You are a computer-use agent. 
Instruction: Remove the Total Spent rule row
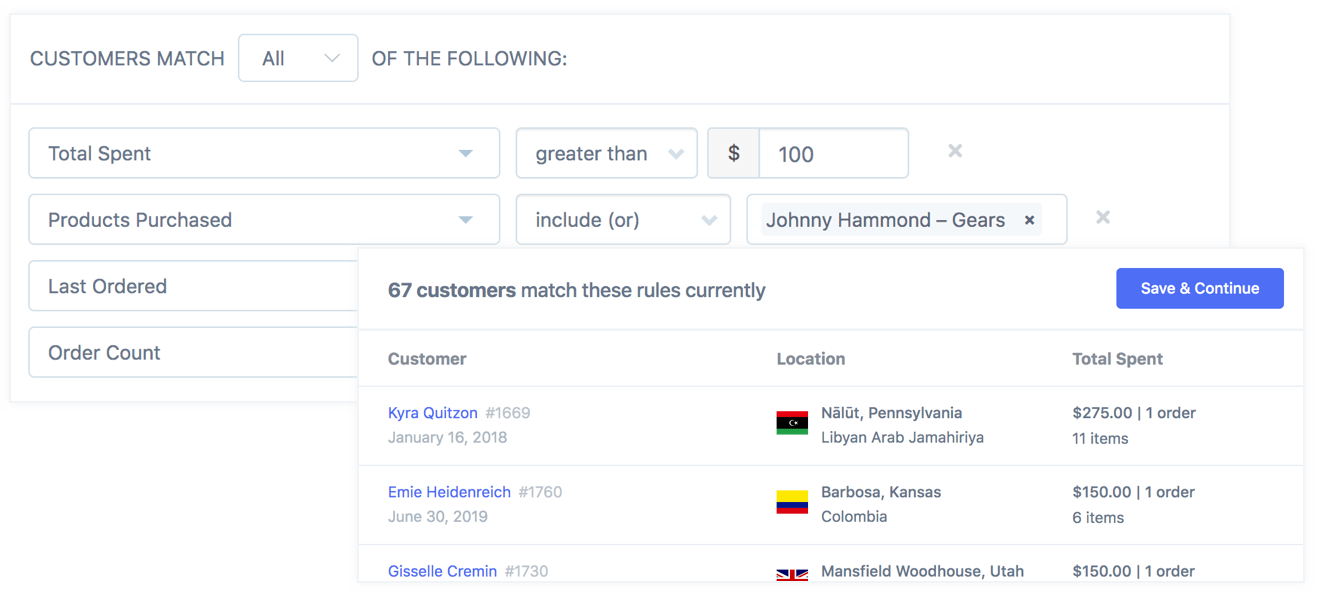(x=955, y=151)
